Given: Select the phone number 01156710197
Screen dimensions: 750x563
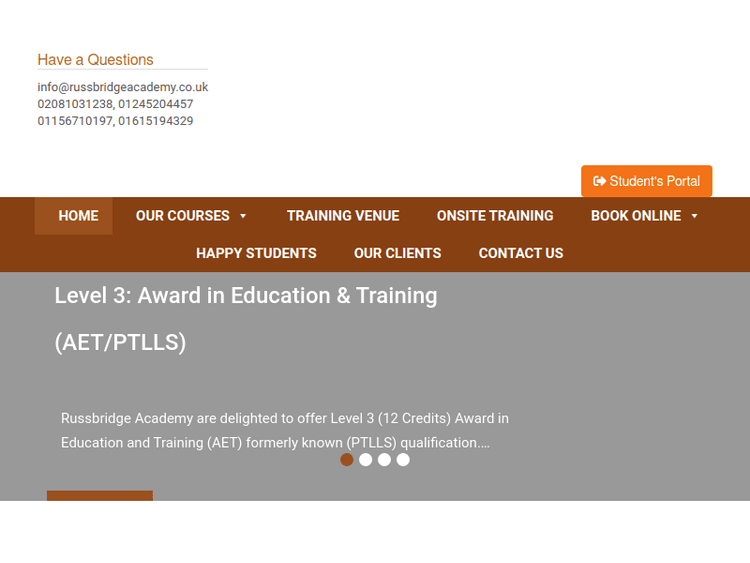Looking at the screenshot, I should 75,121.
